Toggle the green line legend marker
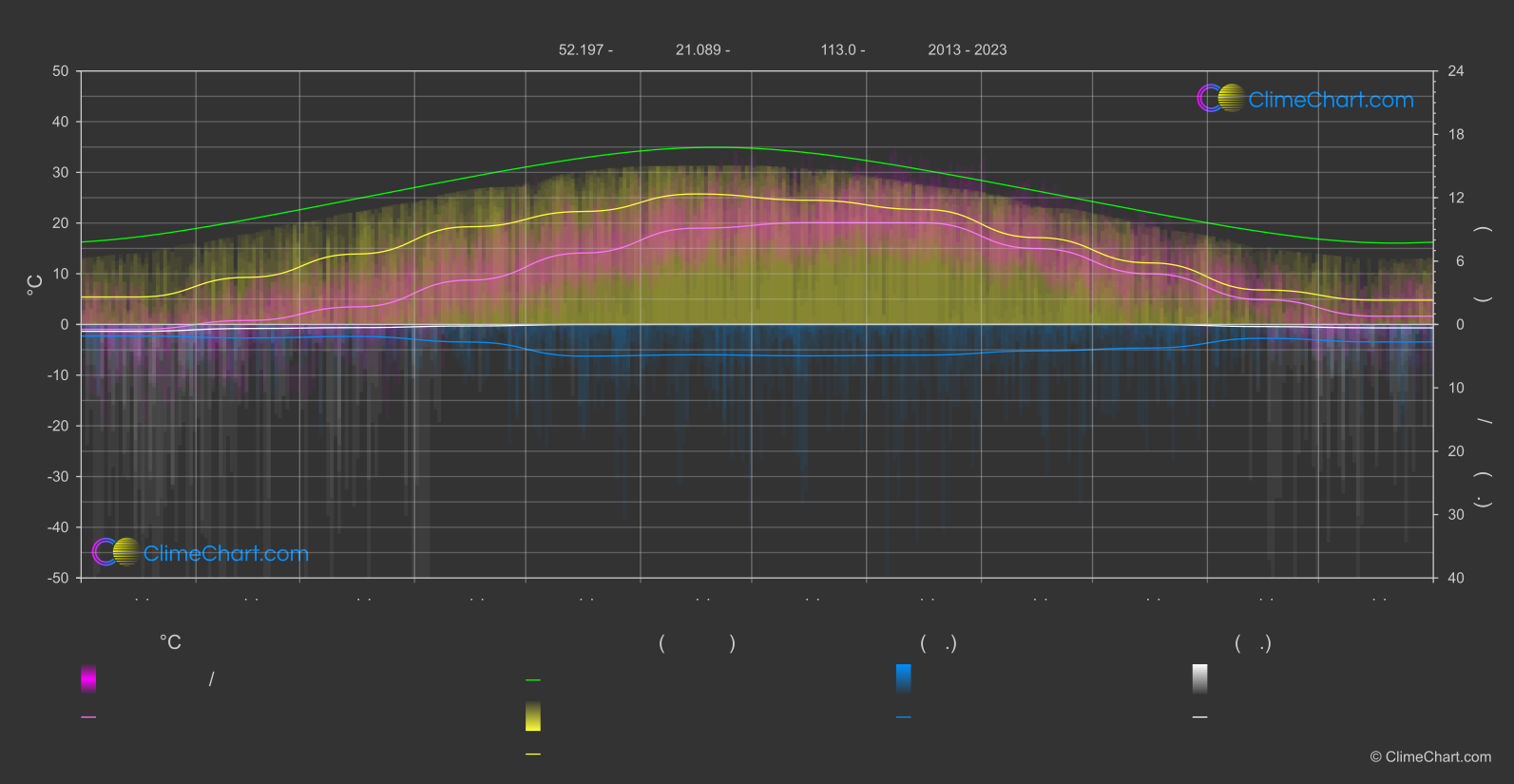This screenshot has width=1514, height=784. pos(533,680)
